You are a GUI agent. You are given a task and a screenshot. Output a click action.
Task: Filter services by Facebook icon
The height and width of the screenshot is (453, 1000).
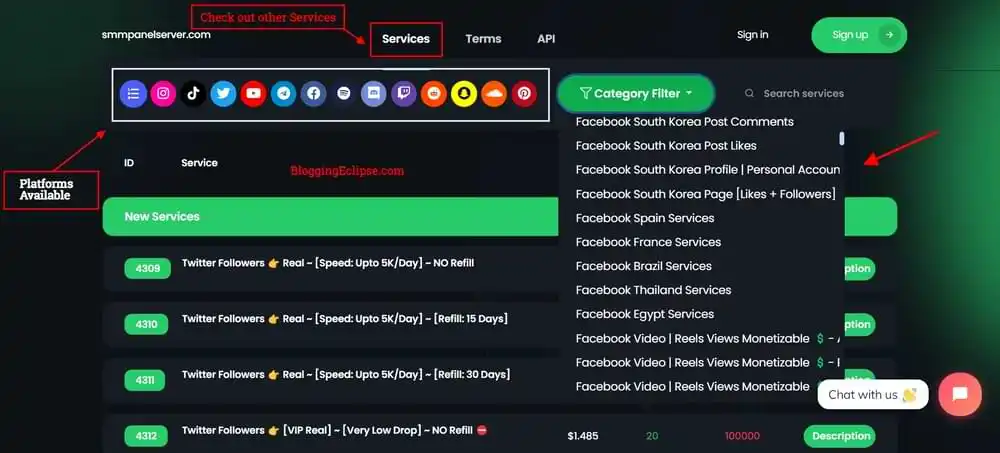[313, 94]
